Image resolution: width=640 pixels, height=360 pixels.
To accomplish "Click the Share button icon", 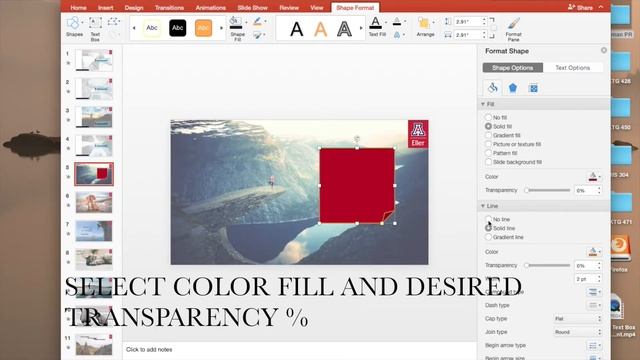I will pos(571,7).
